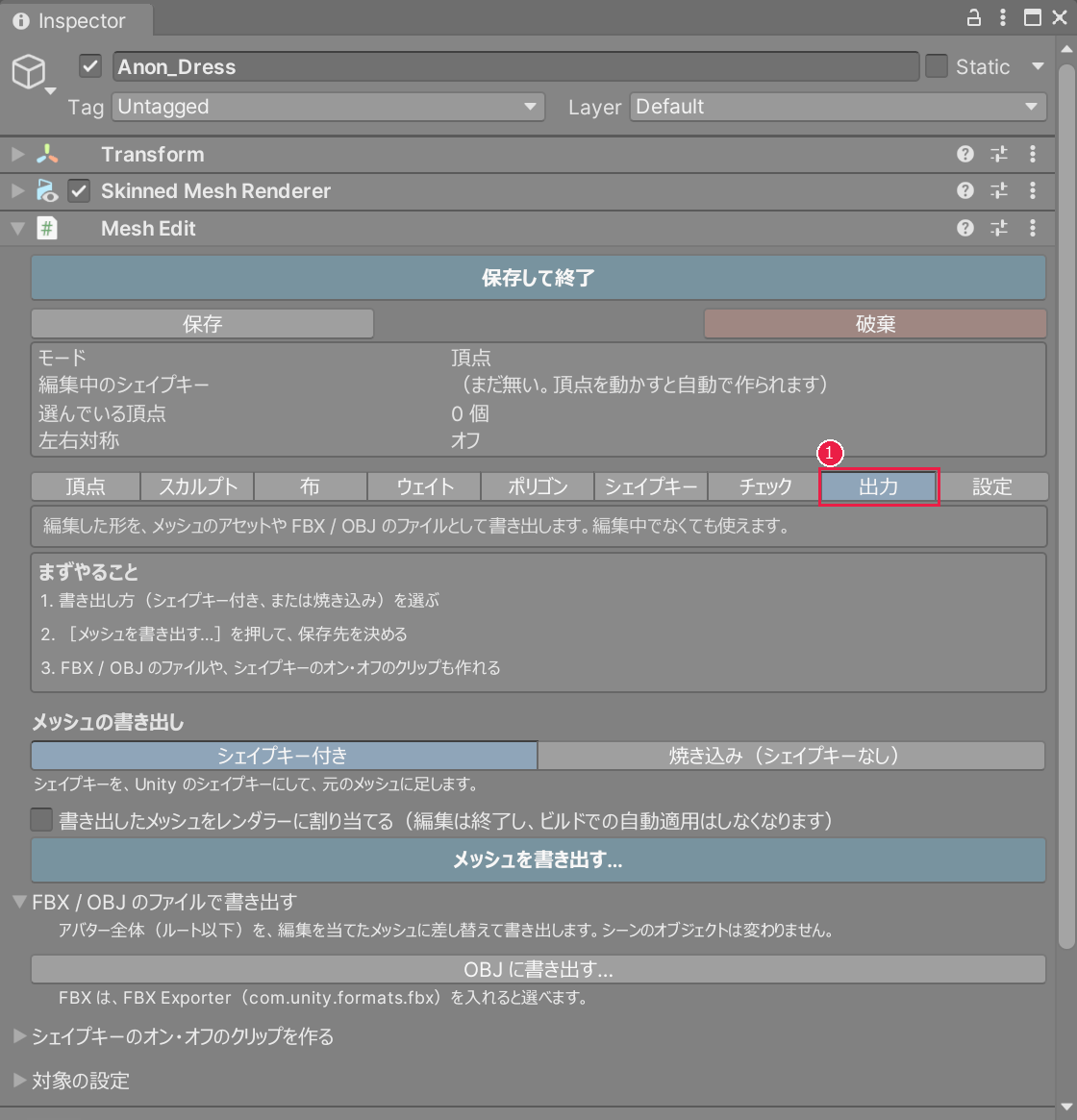Click the Inspector vertical scrollbar thumb
This screenshot has height=1120, width=1077.
pyautogui.click(x=1066, y=506)
